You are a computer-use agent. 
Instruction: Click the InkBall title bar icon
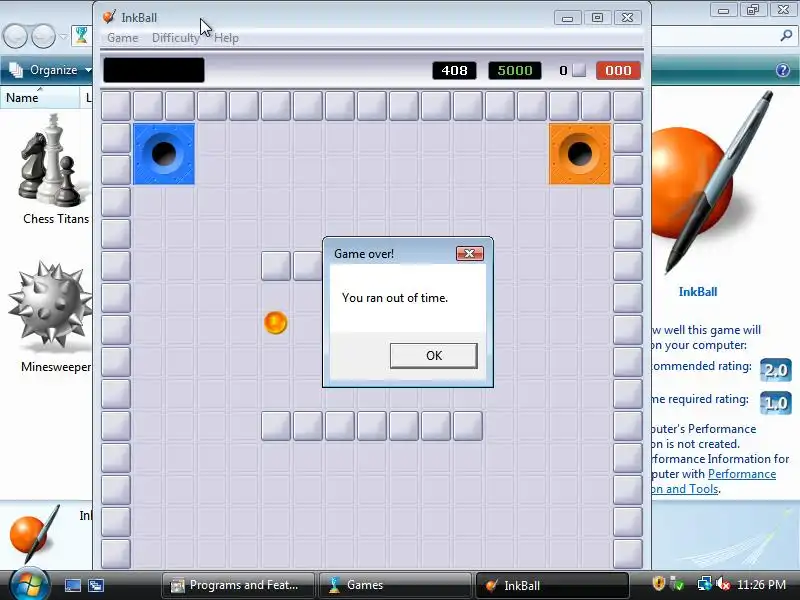click(109, 17)
